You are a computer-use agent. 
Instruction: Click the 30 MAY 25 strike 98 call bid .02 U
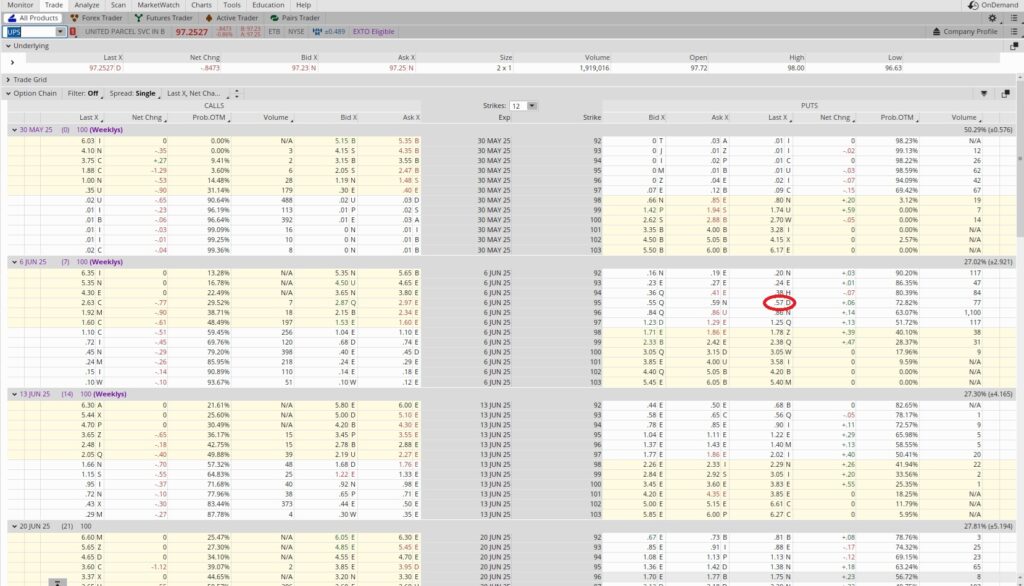pyautogui.click(x=347, y=201)
